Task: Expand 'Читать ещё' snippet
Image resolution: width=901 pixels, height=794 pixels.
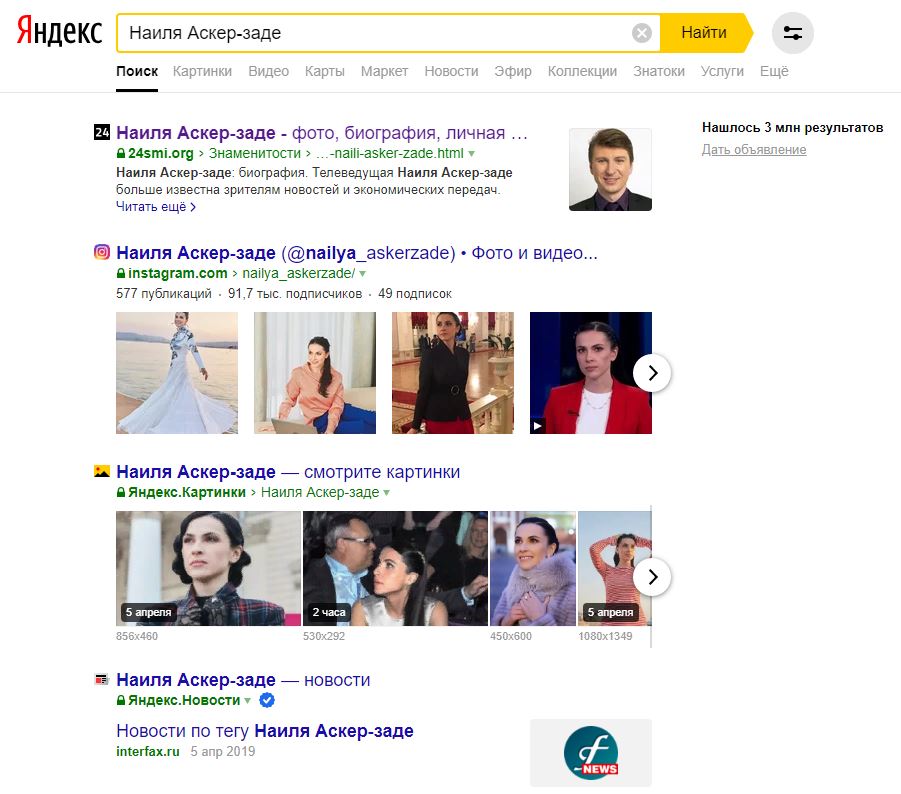Action: (x=156, y=207)
